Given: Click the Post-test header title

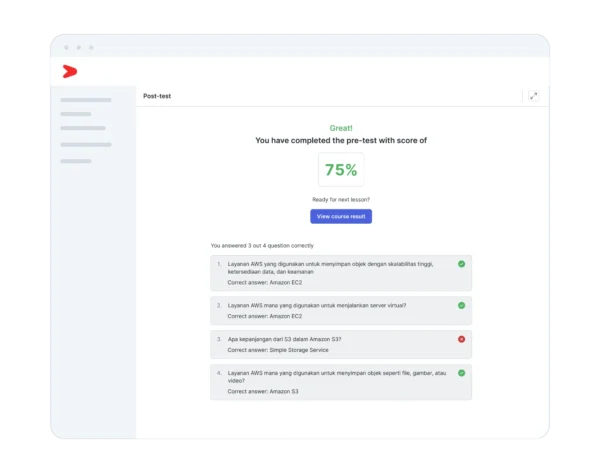Looking at the screenshot, I should click(157, 97).
